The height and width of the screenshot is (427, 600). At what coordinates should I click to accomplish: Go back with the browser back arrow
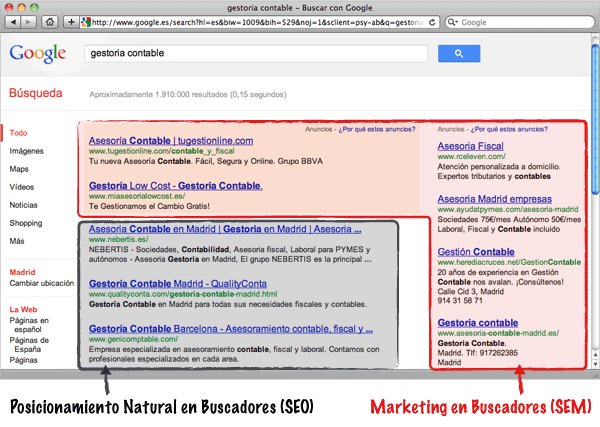click(x=13, y=22)
